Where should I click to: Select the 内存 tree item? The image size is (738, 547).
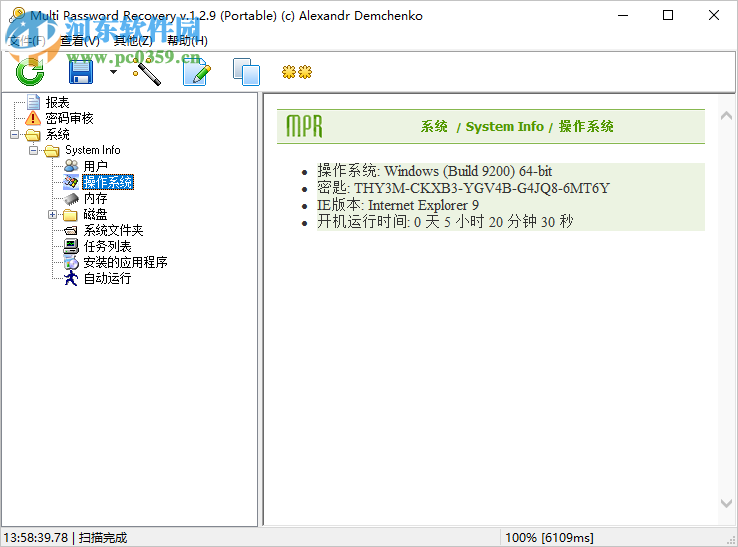click(96, 198)
